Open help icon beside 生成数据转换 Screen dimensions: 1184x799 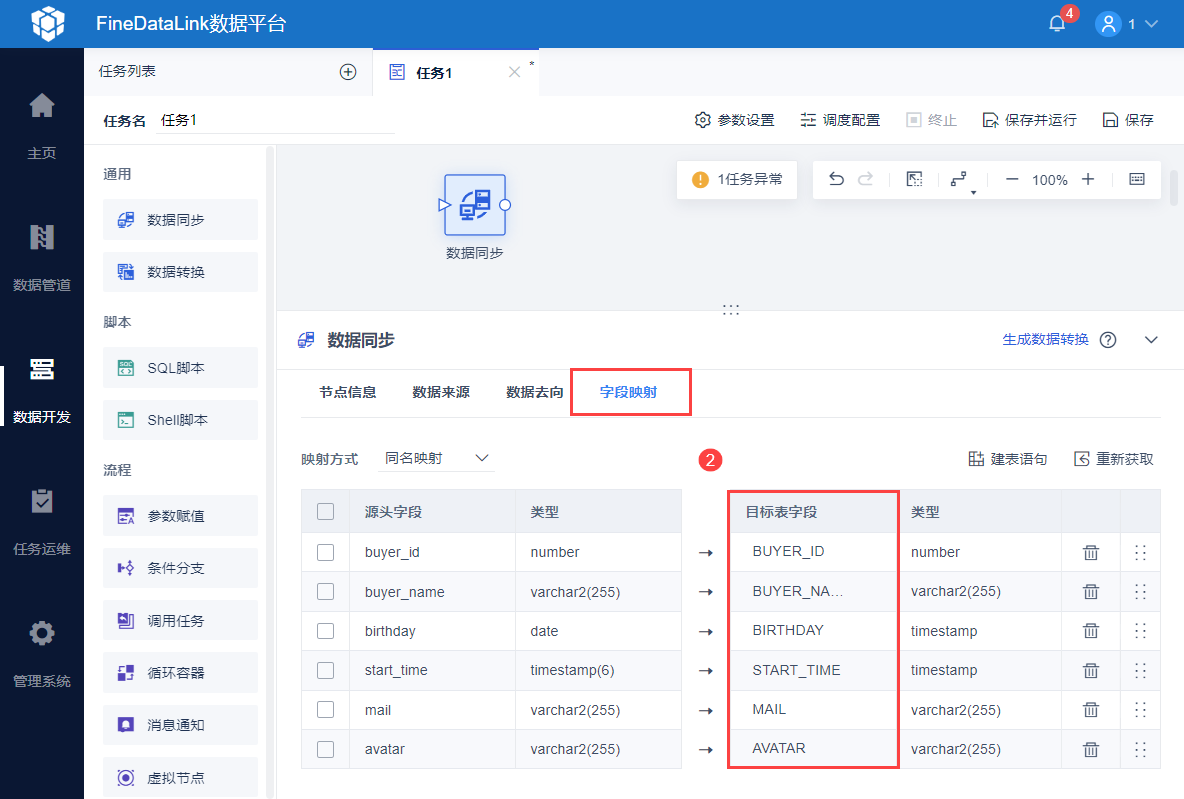[x=1108, y=340]
